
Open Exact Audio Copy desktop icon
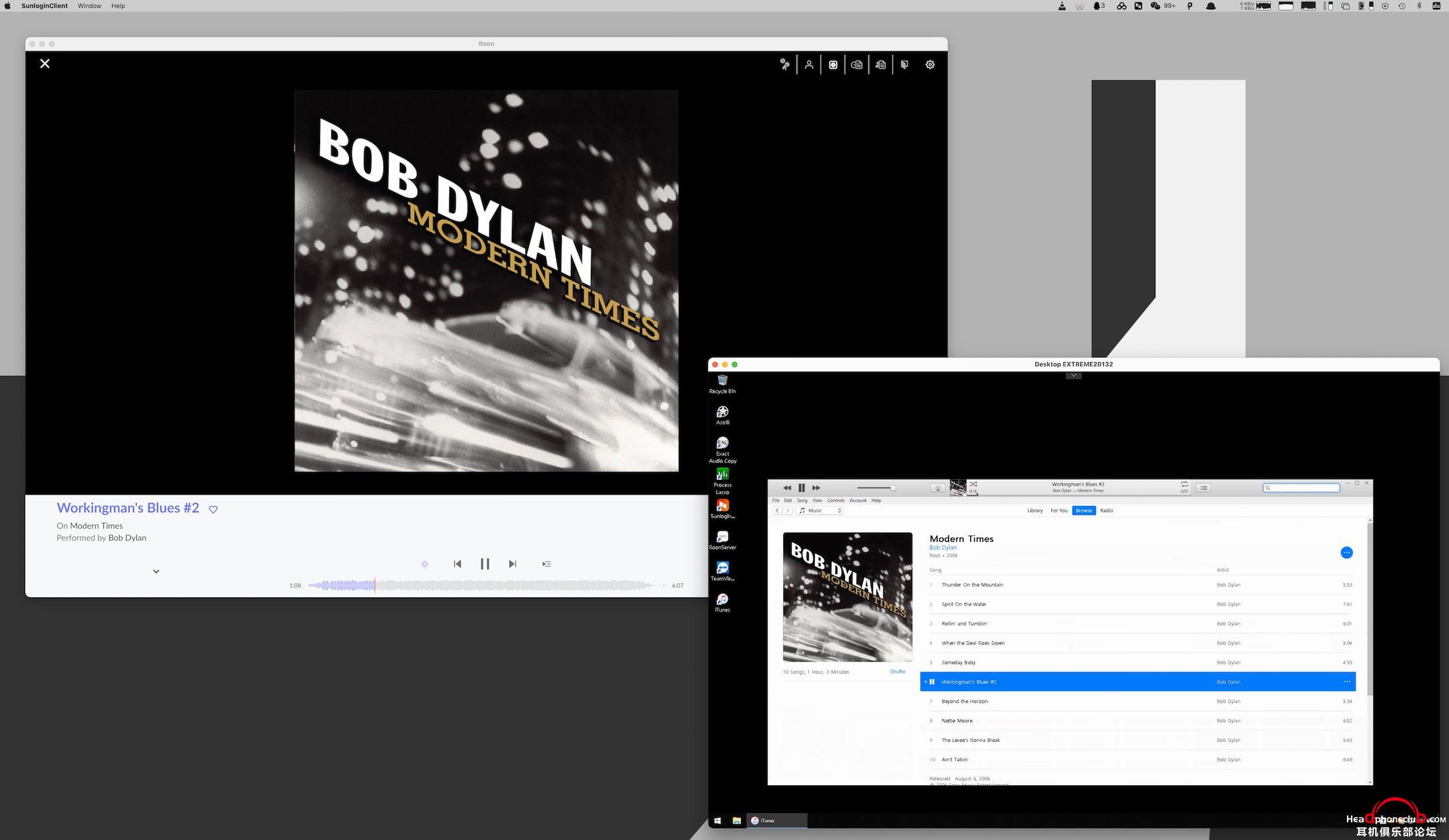pyautogui.click(x=723, y=450)
